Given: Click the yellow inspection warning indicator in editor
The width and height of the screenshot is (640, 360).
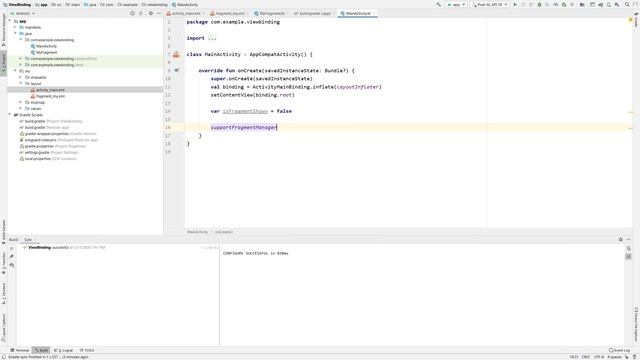Looking at the screenshot, I should pyautogui.click(x=631, y=20).
